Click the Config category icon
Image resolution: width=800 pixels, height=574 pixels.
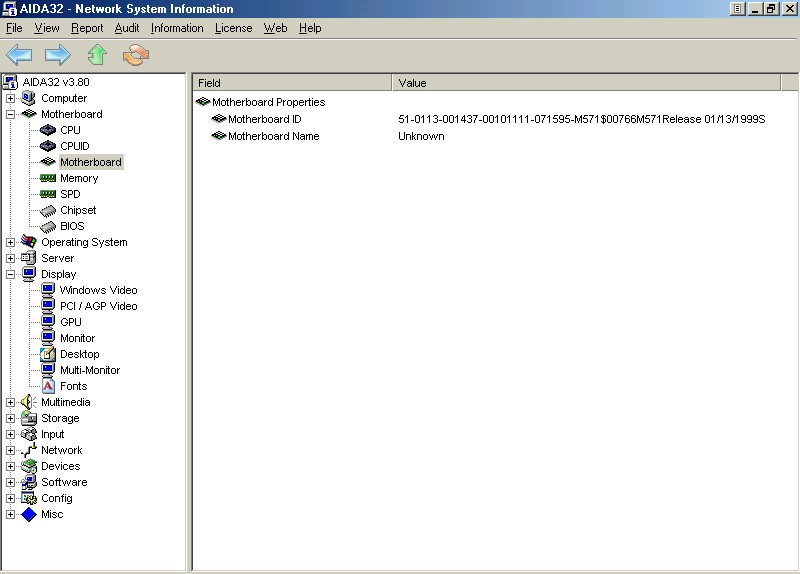pyautogui.click(x=29, y=498)
